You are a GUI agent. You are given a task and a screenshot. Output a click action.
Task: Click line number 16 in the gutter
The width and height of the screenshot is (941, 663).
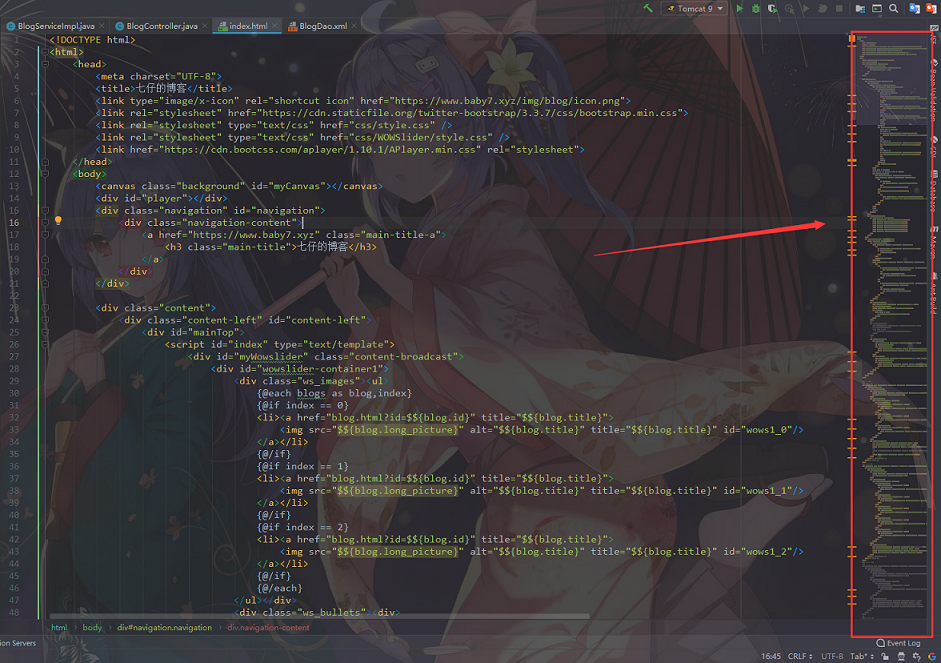(14, 223)
